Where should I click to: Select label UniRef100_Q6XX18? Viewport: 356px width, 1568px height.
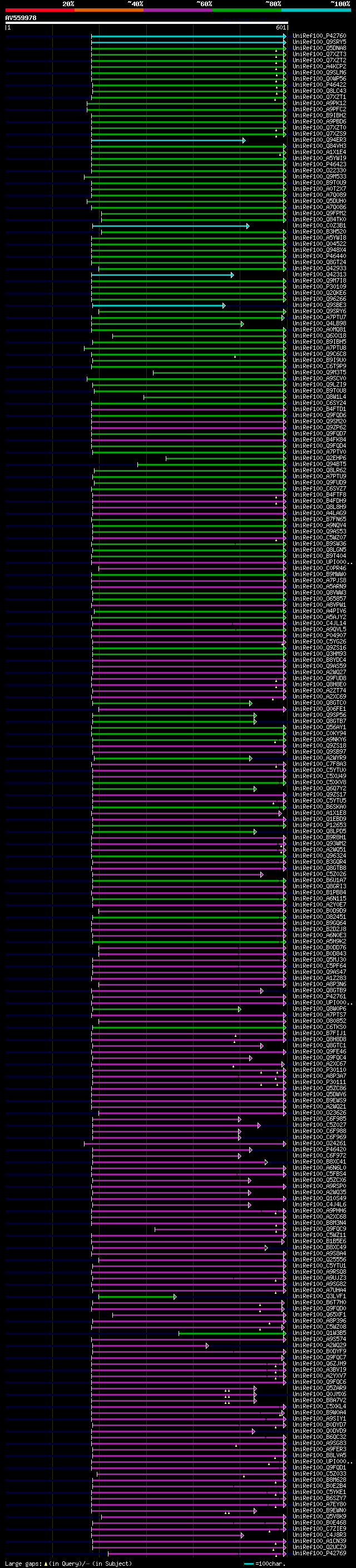319,336
